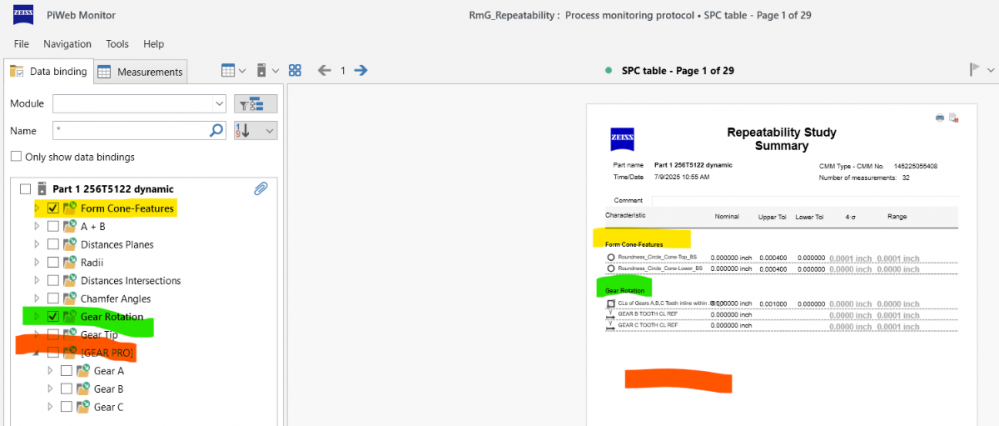The width and height of the screenshot is (999, 426).
Task: Click the Comment field in the report
Action: [x=805, y=201]
